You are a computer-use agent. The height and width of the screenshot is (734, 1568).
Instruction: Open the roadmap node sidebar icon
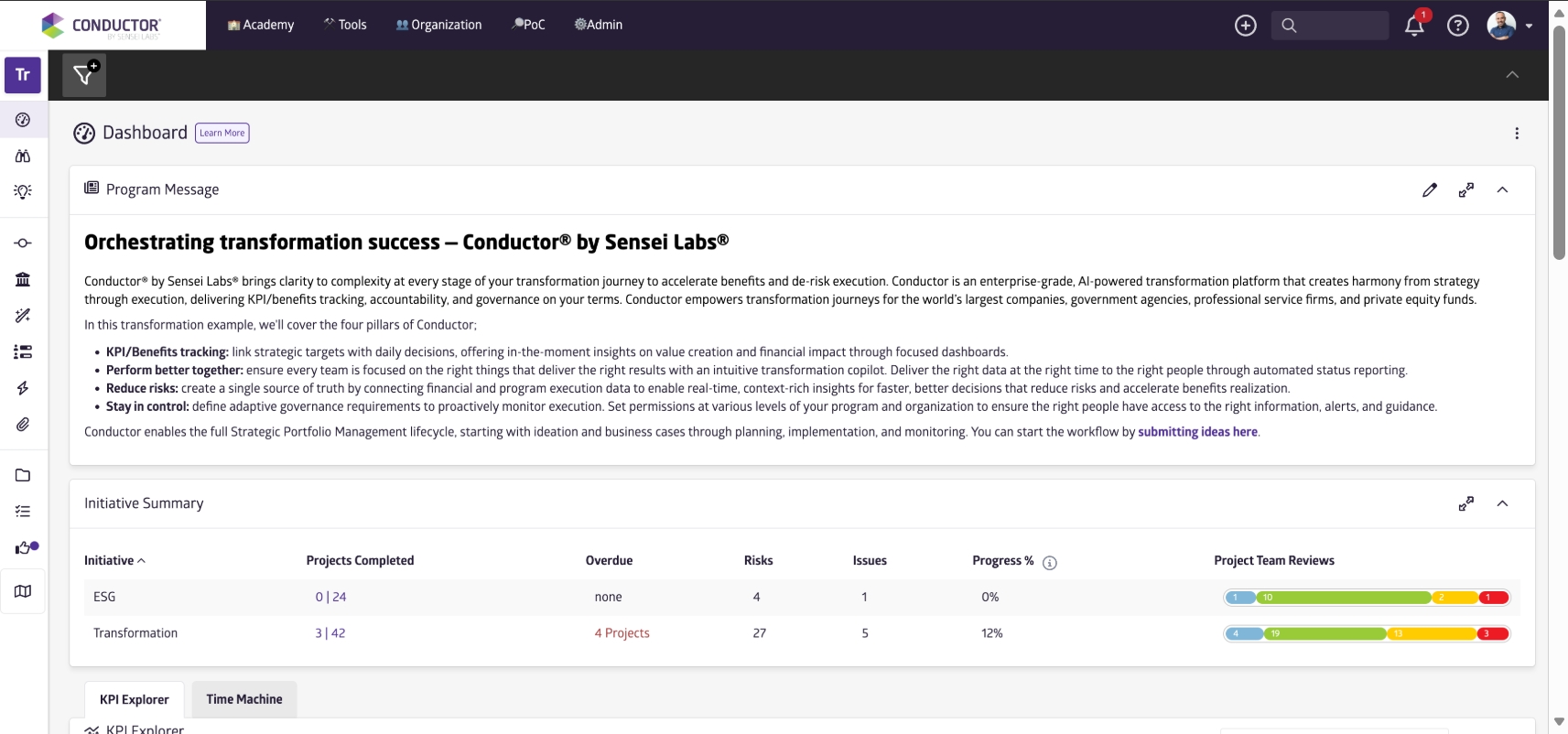click(23, 243)
